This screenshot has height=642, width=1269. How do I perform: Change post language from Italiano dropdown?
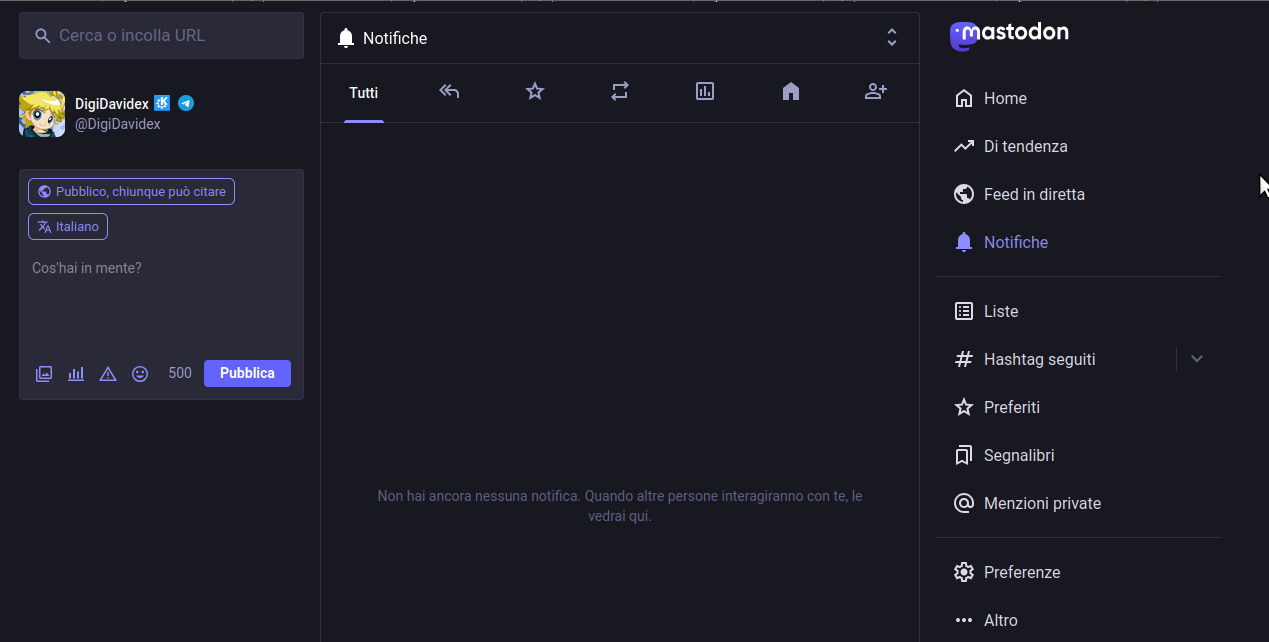coord(68,227)
